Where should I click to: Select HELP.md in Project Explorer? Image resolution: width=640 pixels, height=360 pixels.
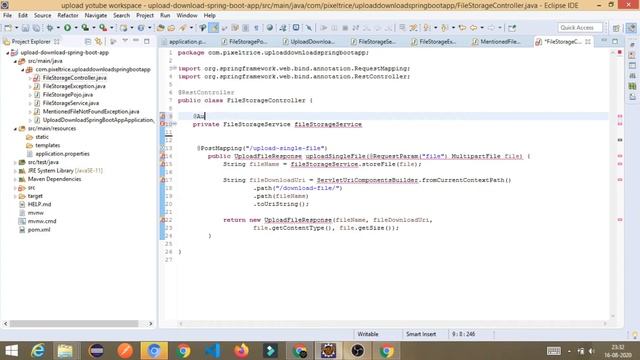(39, 204)
